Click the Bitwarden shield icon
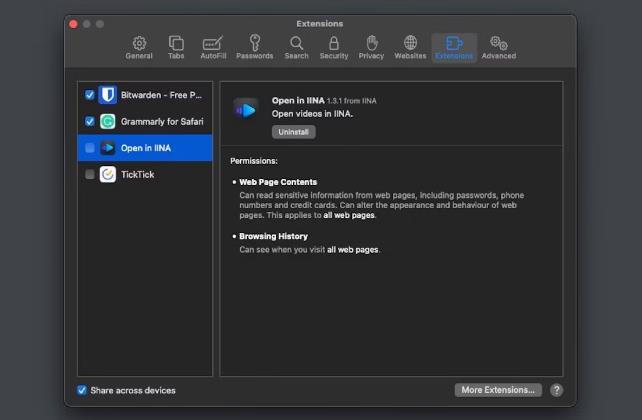 point(108,95)
